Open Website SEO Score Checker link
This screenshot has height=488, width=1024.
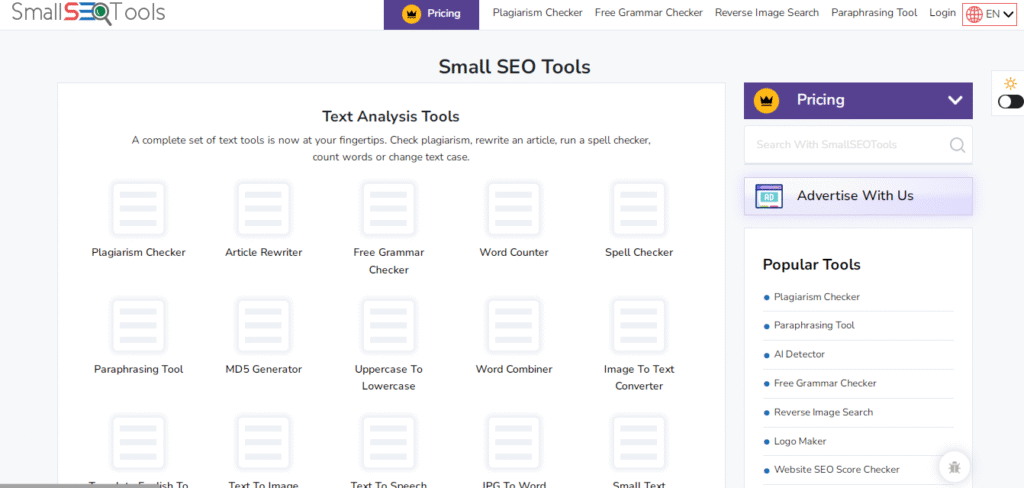837,469
